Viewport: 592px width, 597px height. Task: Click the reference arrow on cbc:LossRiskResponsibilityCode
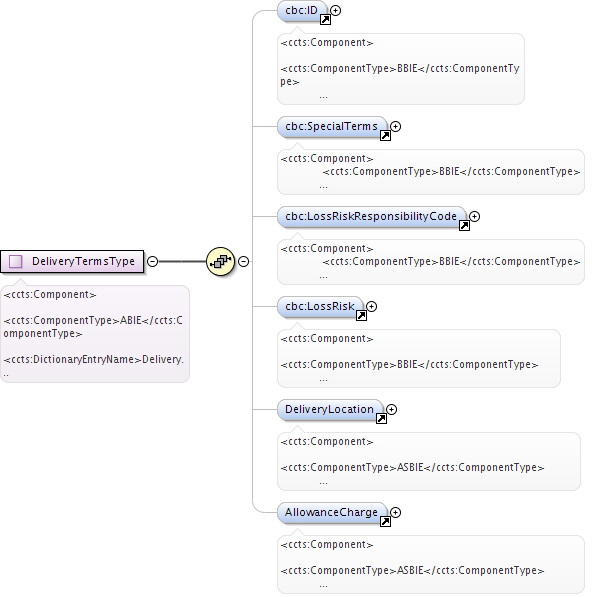tap(464, 225)
